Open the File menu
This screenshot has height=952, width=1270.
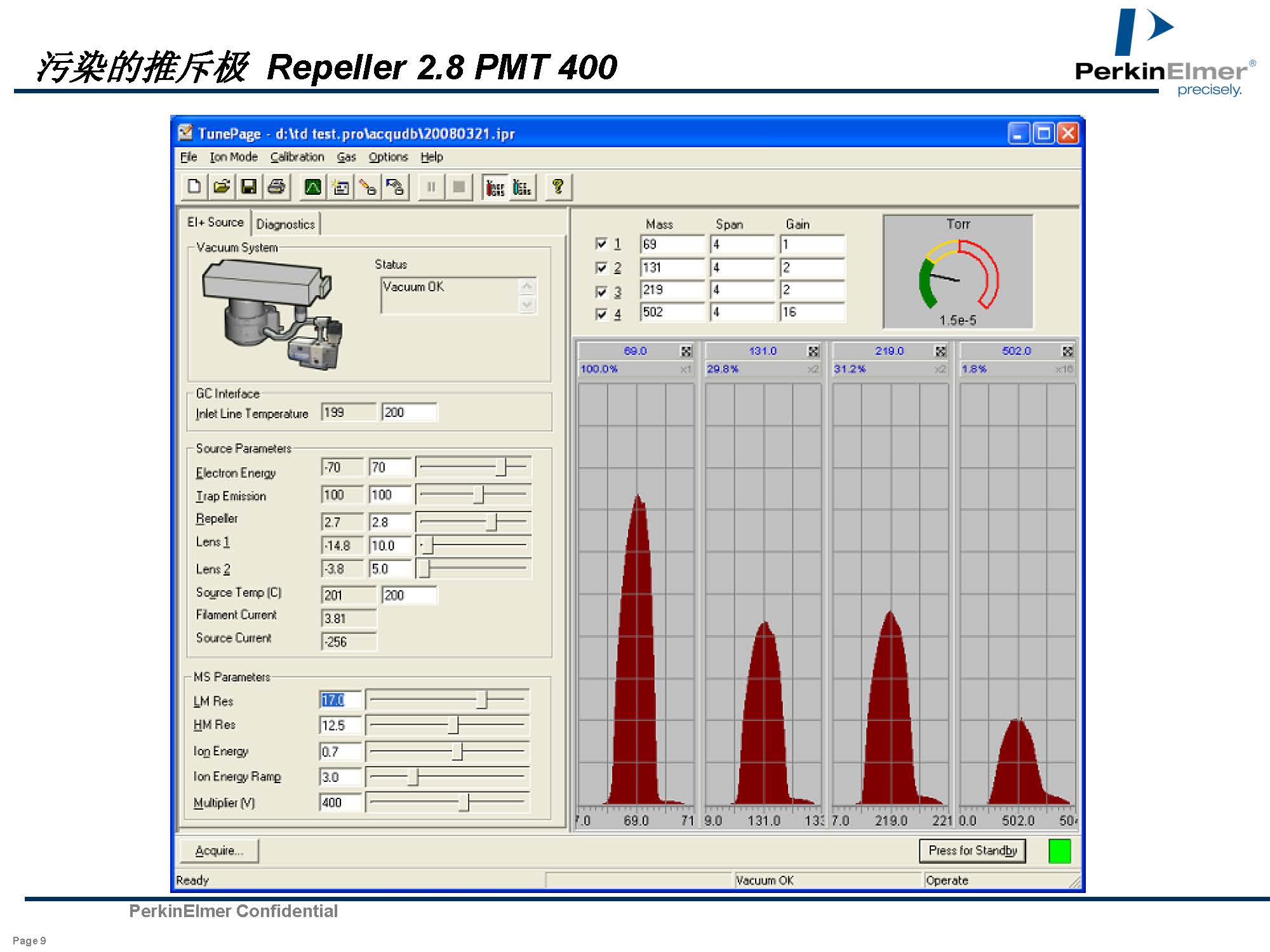coord(189,157)
